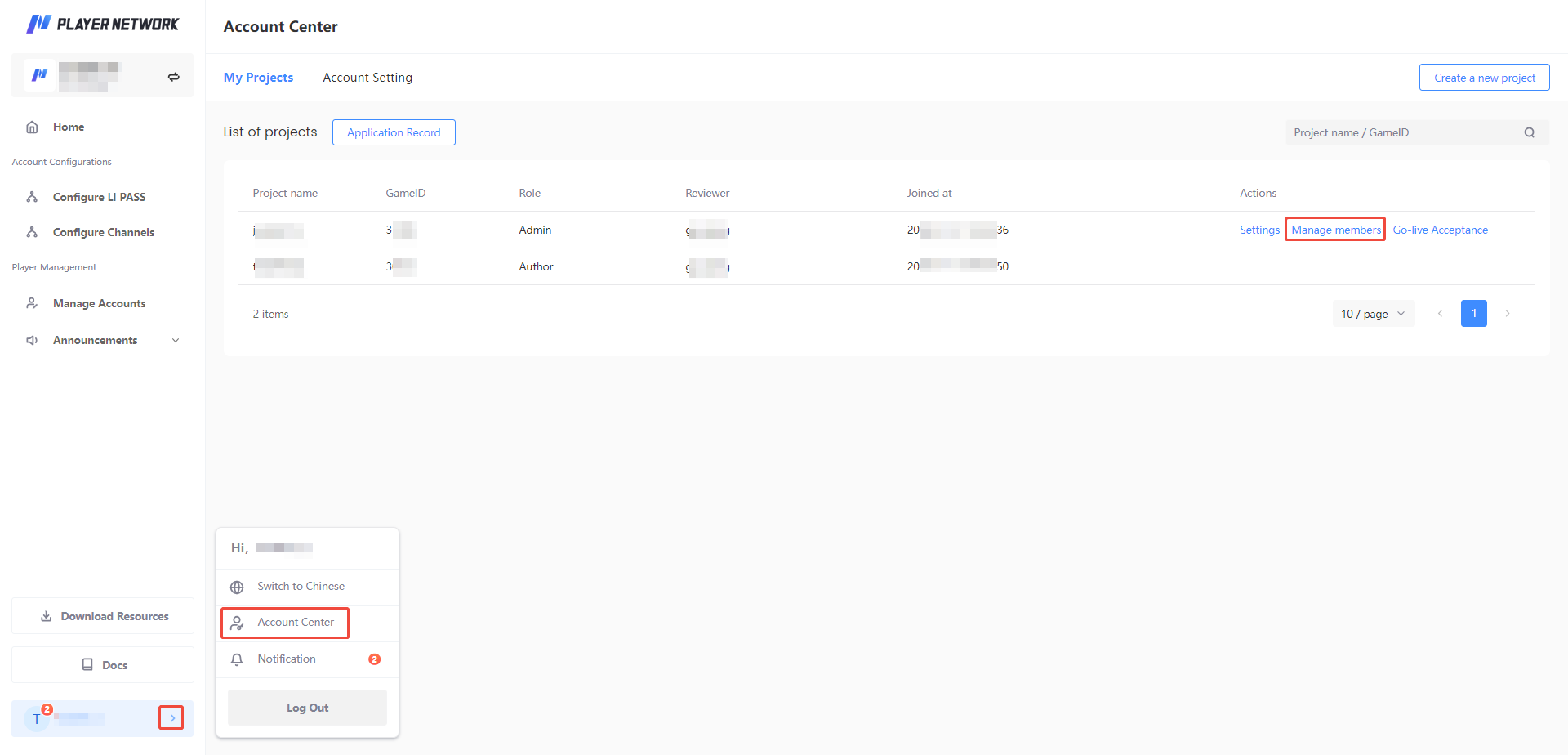Click the Go-live Acceptance link

tap(1440, 230)
